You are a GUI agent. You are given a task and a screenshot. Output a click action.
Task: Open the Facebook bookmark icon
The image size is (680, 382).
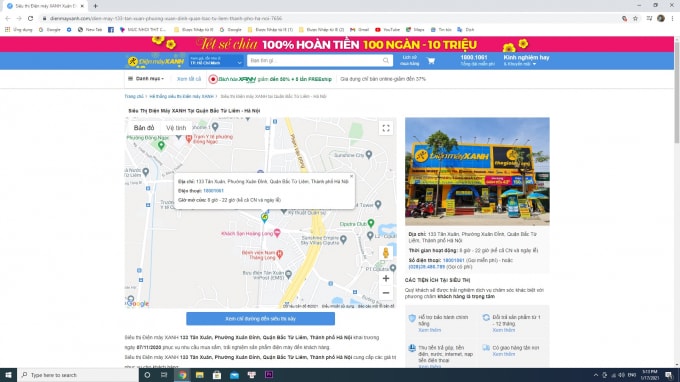pyautogui.click(x=111, y=29)
